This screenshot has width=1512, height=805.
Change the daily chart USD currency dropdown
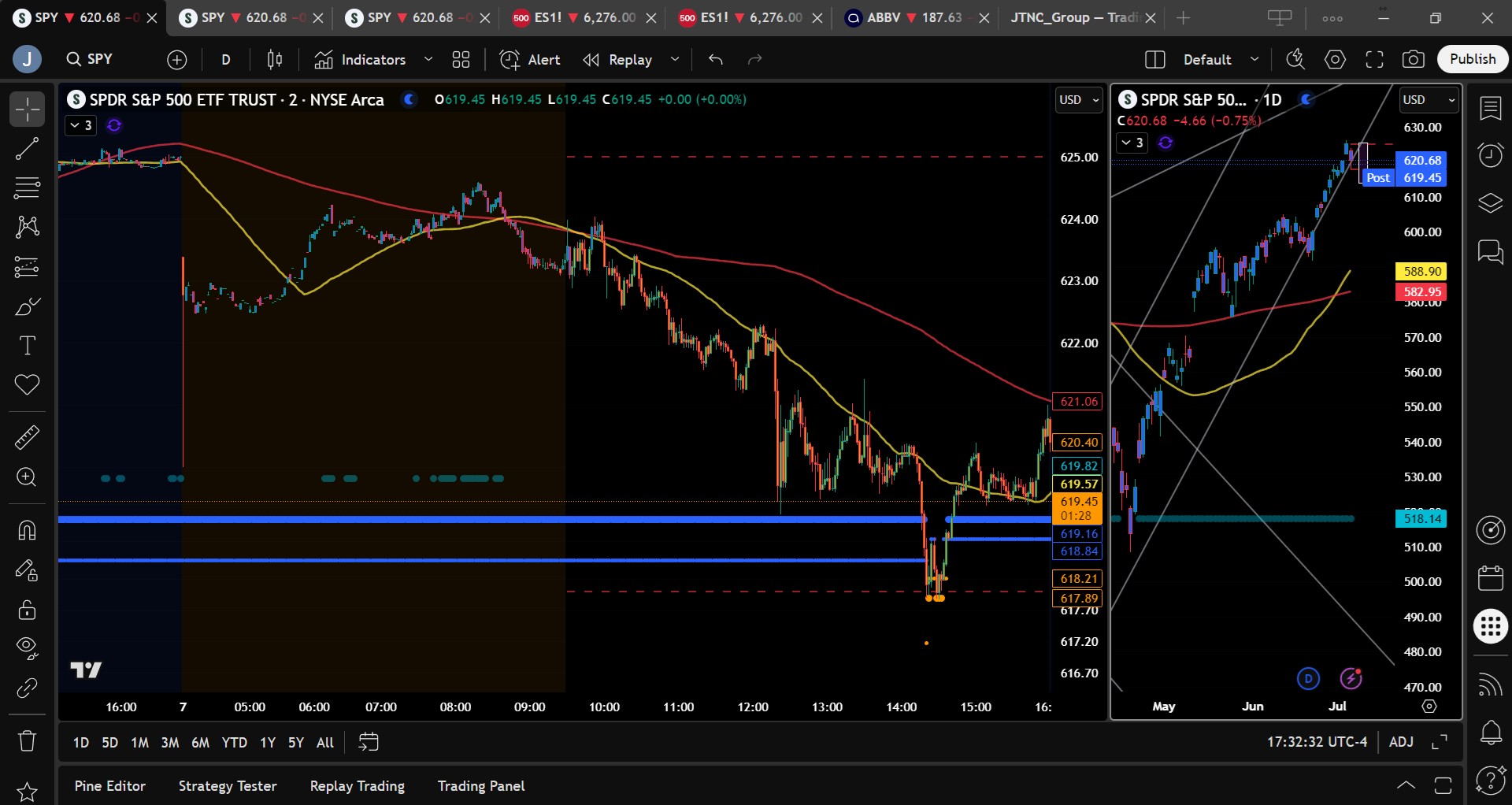click(1430, 100)
